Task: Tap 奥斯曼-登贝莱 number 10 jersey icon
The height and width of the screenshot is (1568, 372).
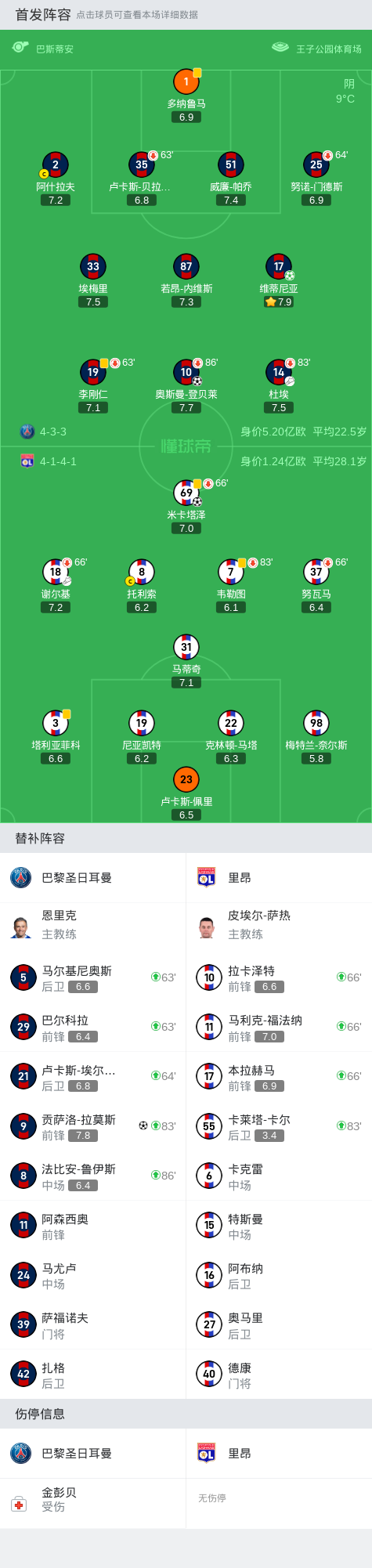Action: point(186,372)
